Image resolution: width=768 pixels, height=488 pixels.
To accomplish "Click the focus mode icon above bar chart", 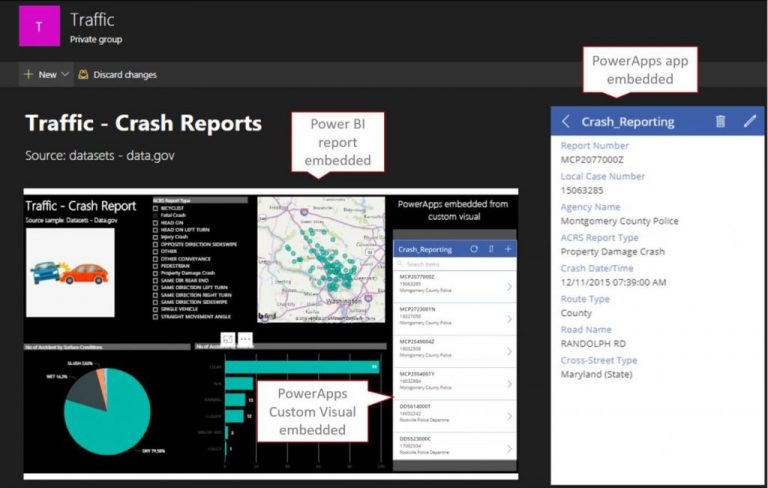I will pyautogui.click(x=228, y=339).
